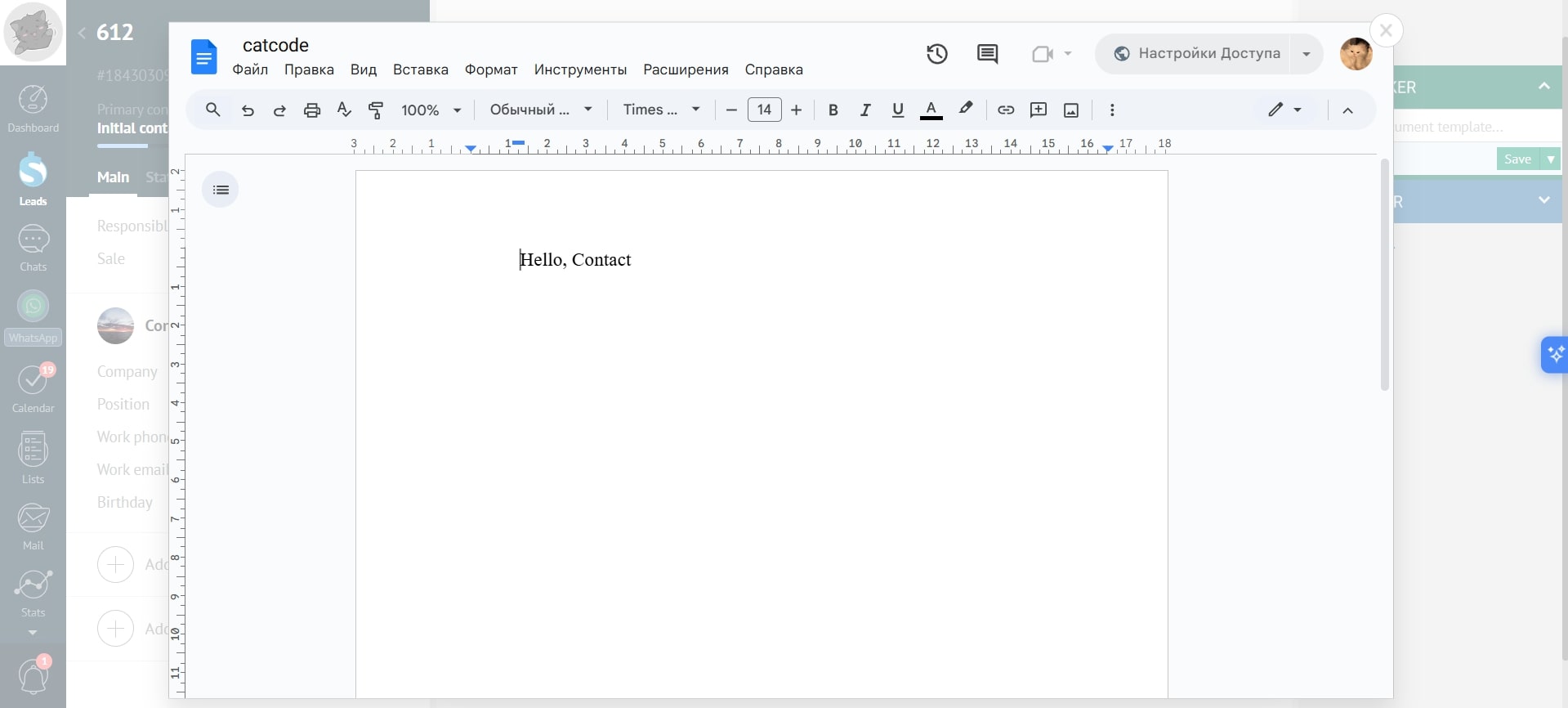Click the spell check icon

point(344,110)
